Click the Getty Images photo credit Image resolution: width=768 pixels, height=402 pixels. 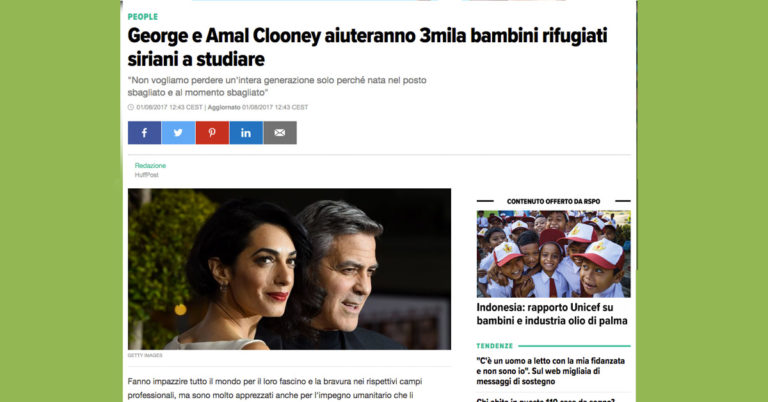click(144, 355)
